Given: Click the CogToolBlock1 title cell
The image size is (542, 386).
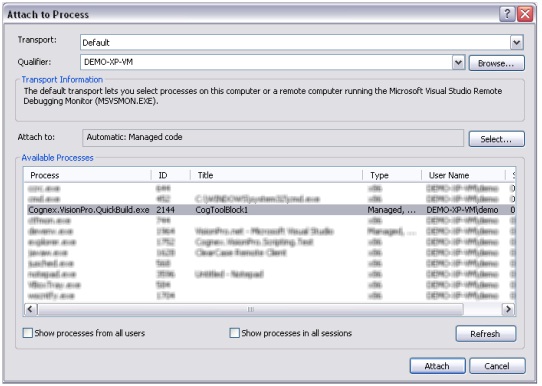Looking at the screenshot, I should (222, 210).
